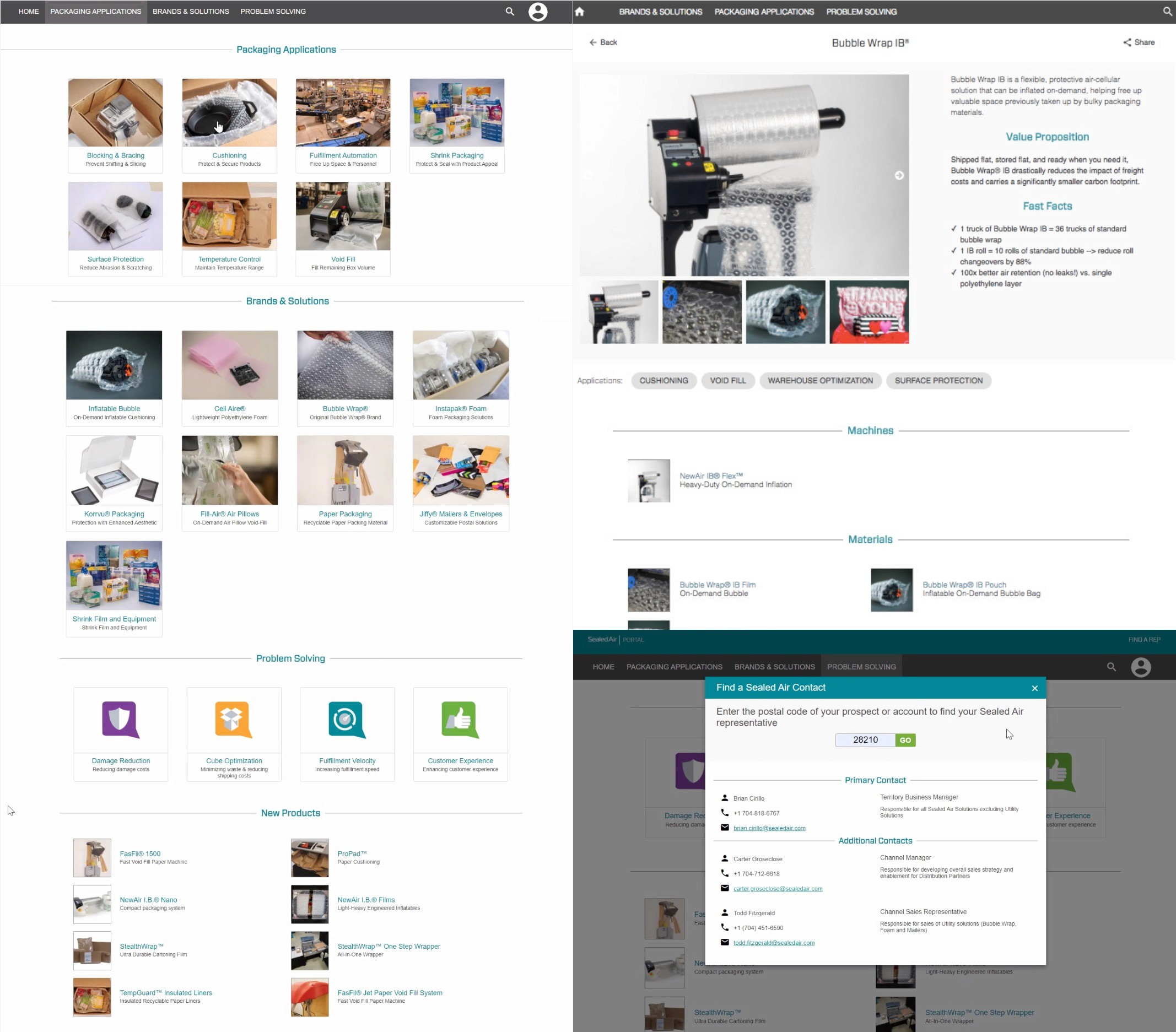Viewport: 1176px width, 1032px height.
Task: Click the search magnifier in the left navbar
Action: (510, 12)
